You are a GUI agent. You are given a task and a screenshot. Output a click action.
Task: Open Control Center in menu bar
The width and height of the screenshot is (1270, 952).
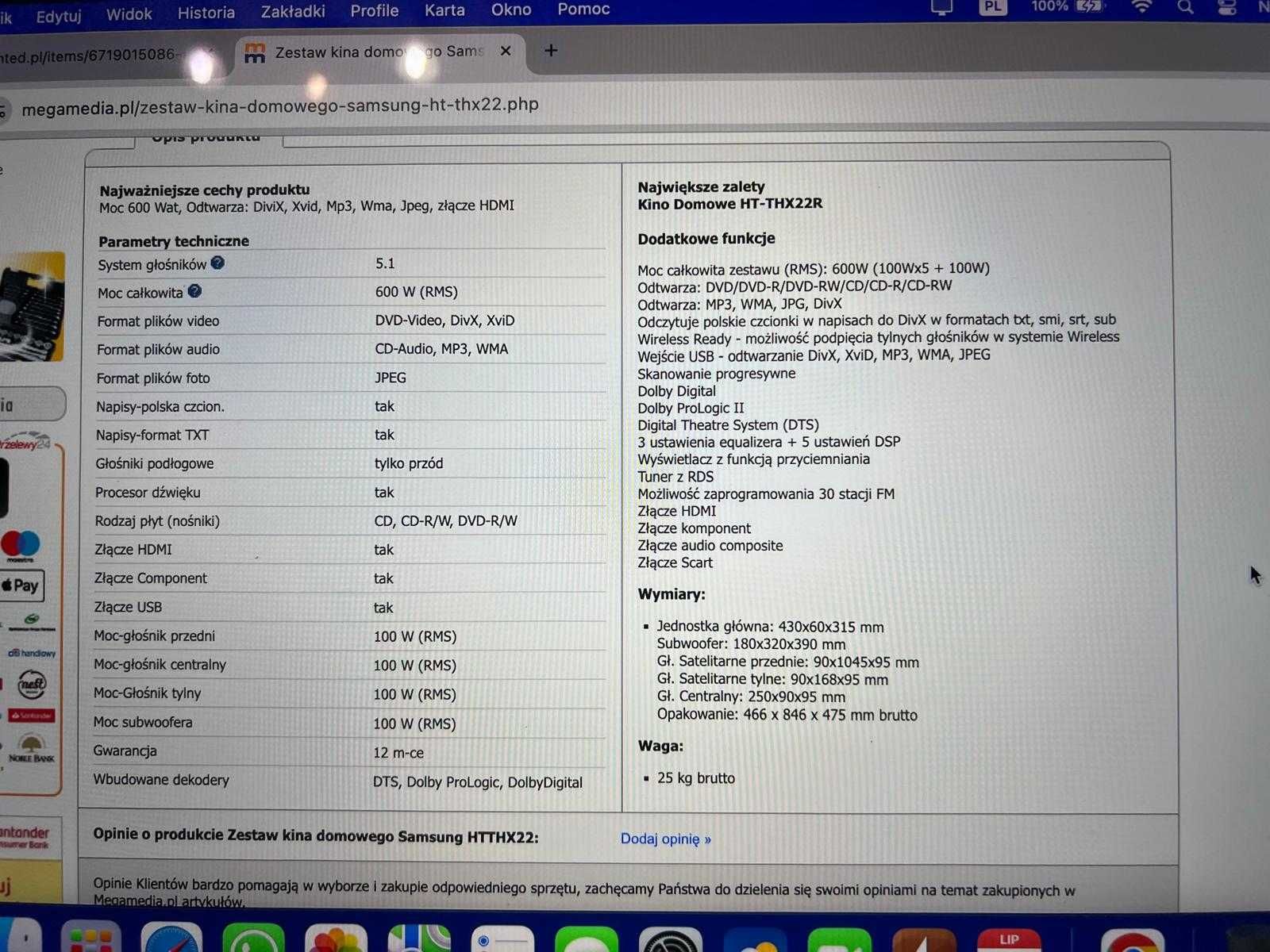click(x=1227, y=8)
